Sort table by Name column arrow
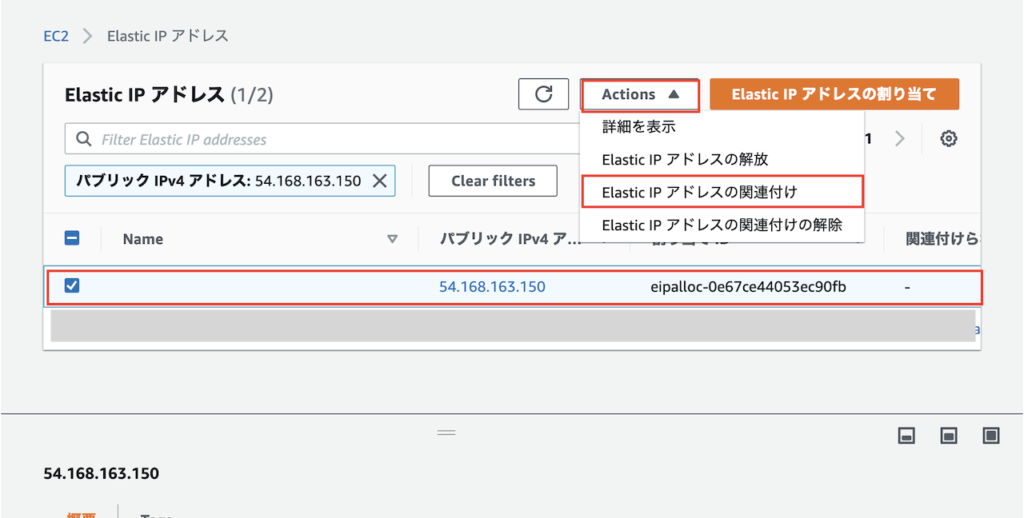The height and width of the screenshot is (518, 1024). 392,239
